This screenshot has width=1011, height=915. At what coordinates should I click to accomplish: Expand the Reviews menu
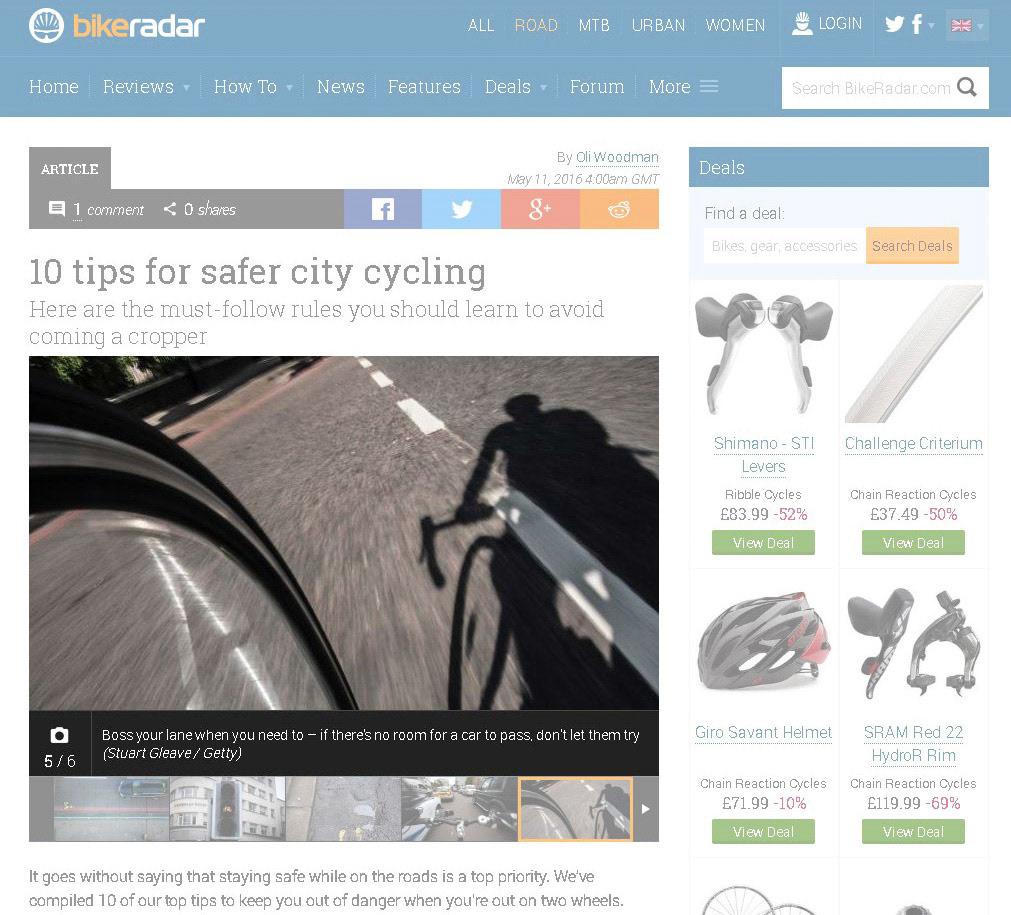click(x=146, y=86)
